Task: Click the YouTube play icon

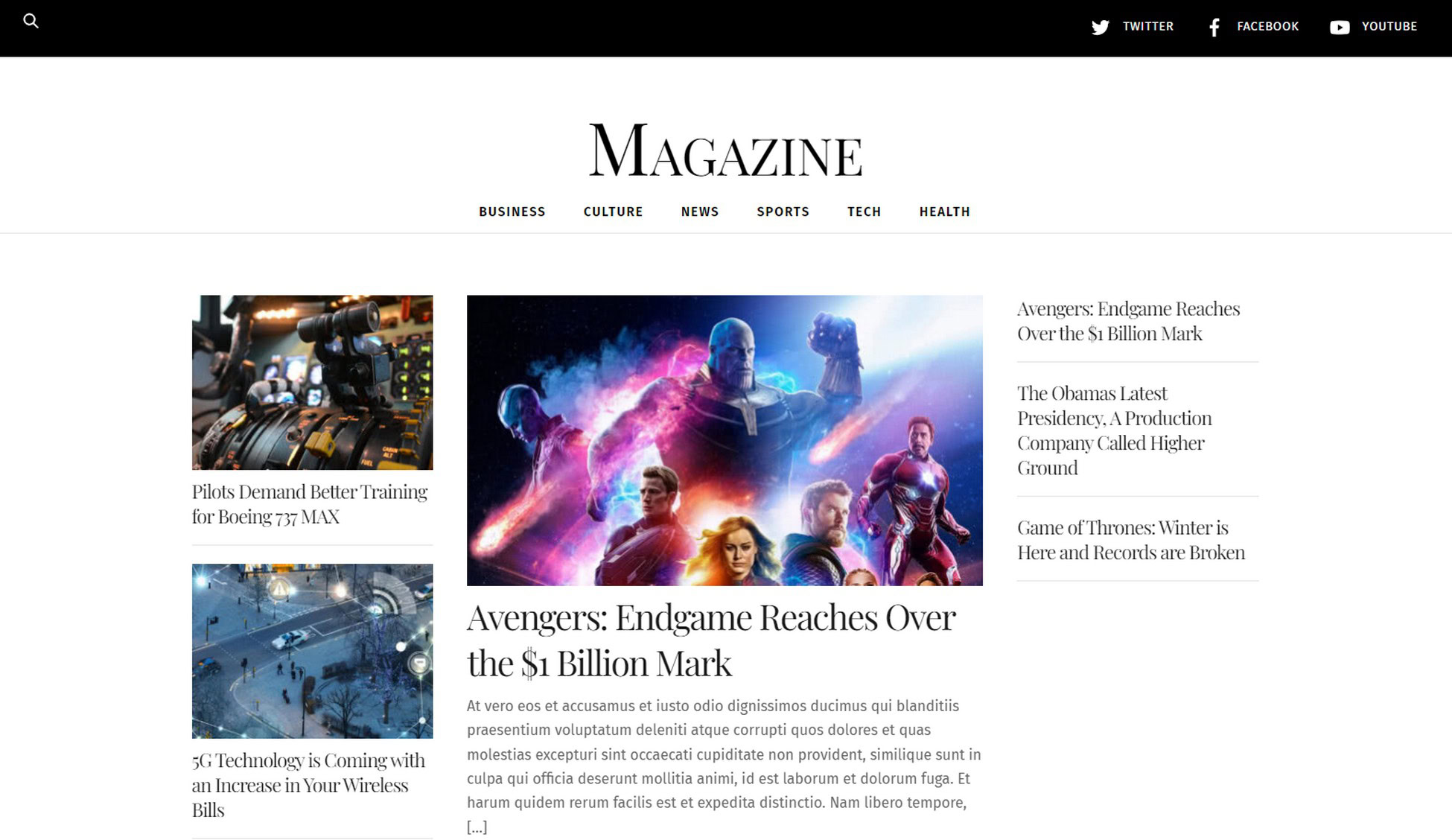Action: click(x=1340, y=28)
